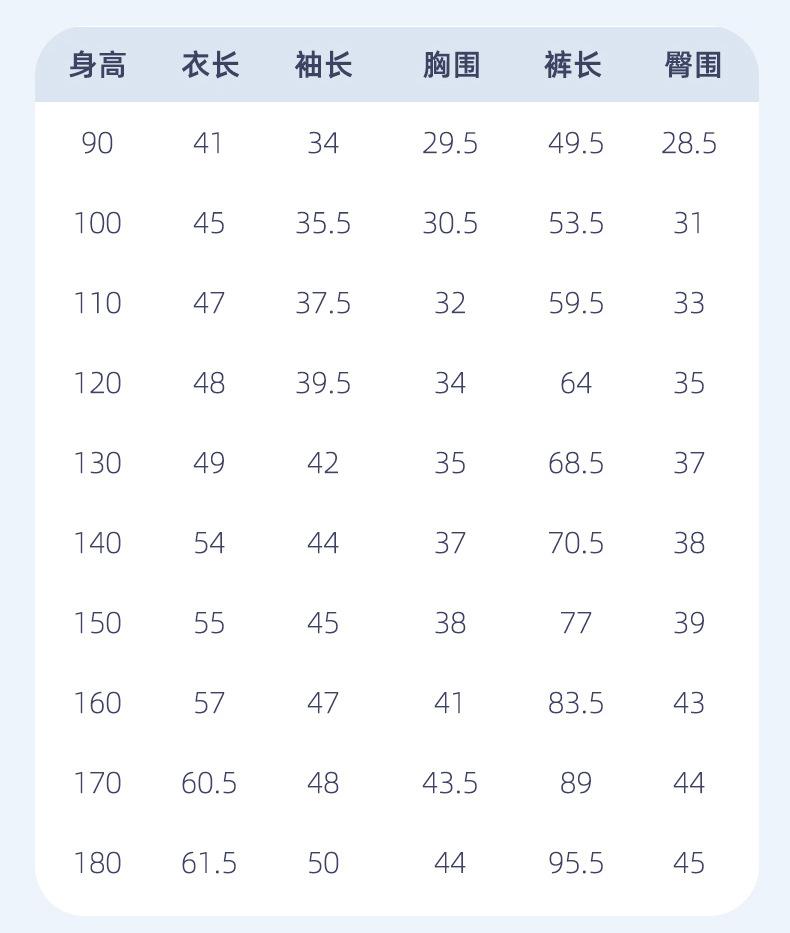Select the 袖长 header label
This screenshot has width=790, height=933.
click(x=324, y=65)
